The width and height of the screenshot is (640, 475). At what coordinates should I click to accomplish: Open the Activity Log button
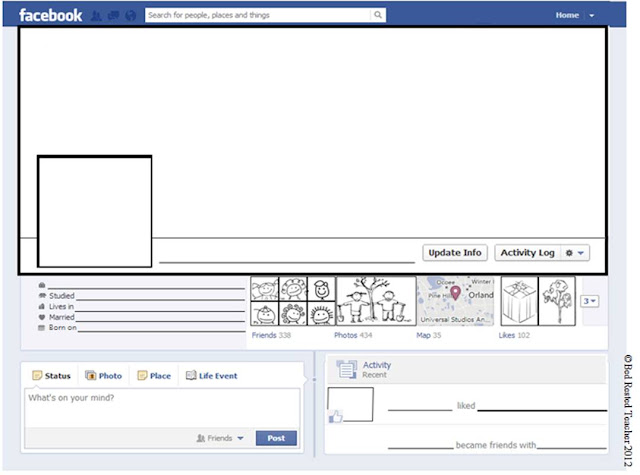(x=527, y=253)
